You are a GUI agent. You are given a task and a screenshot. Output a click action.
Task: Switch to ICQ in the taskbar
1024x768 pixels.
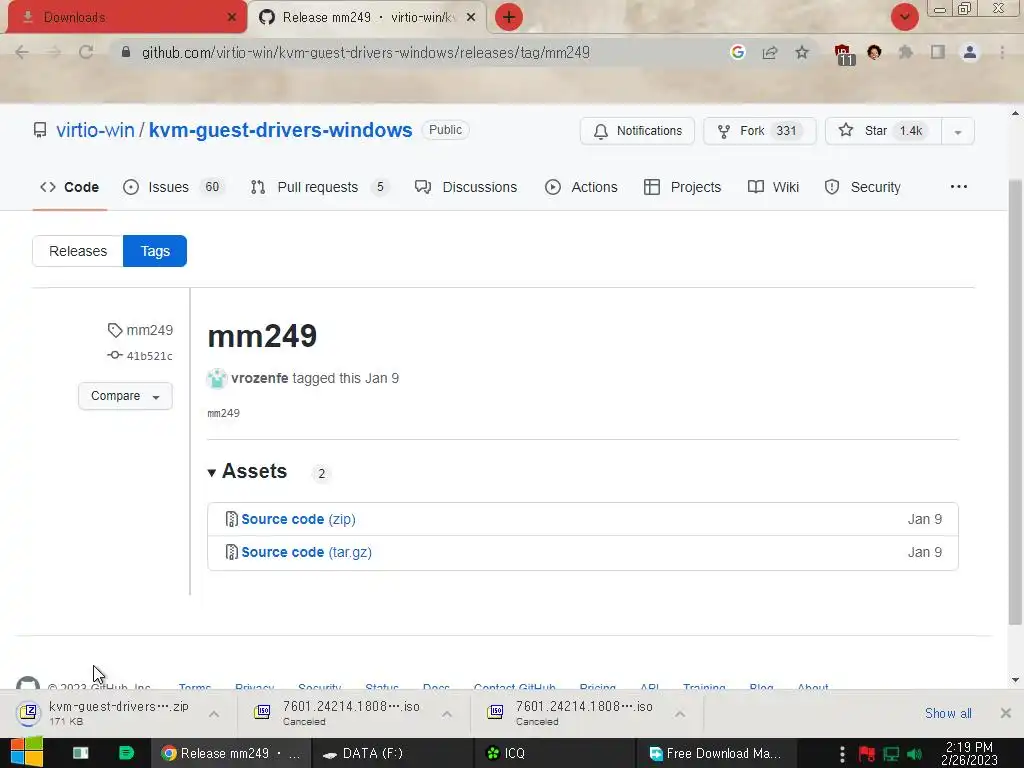pos(554,753)
